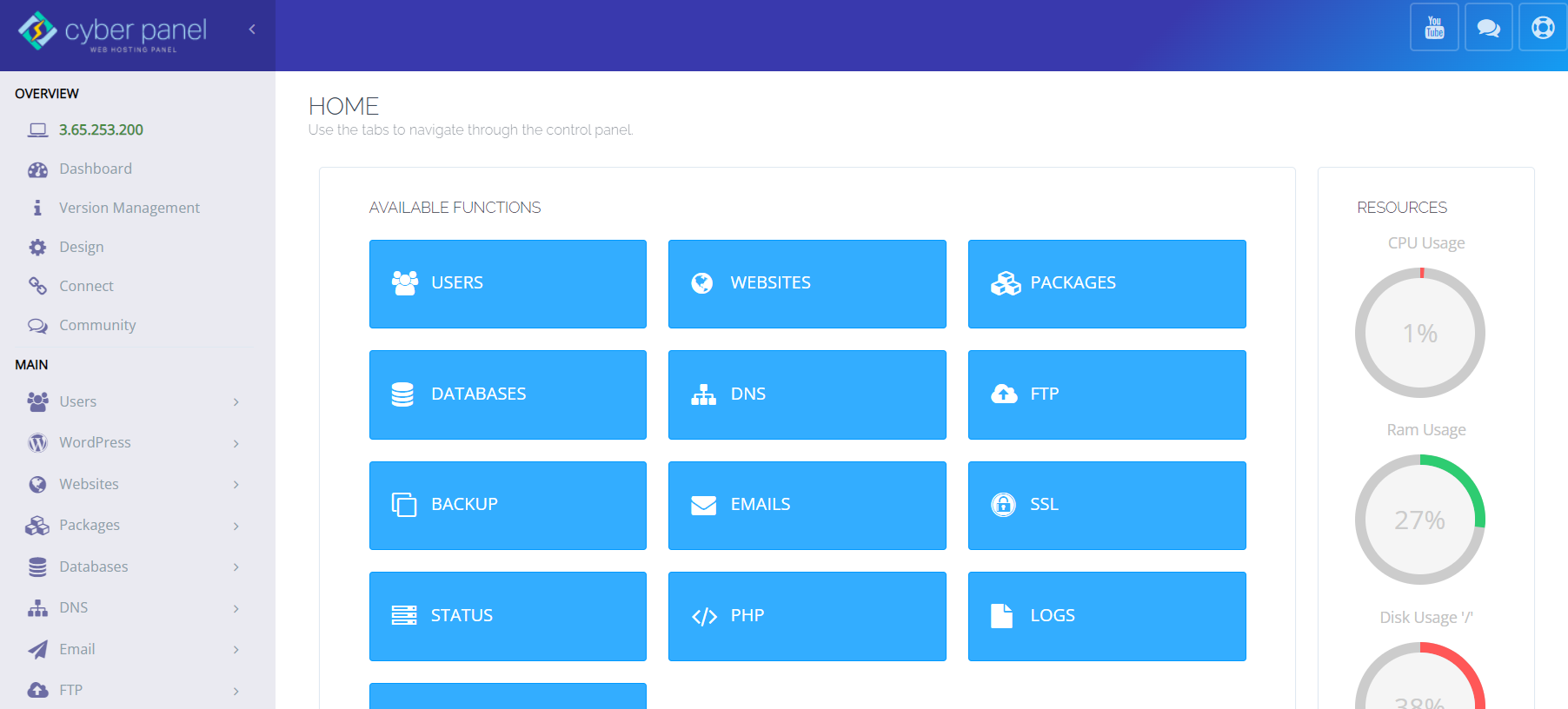Viewport: 1568px width, 709px height.
Task: Click the Design gear icon
Action: pos(37,248)
